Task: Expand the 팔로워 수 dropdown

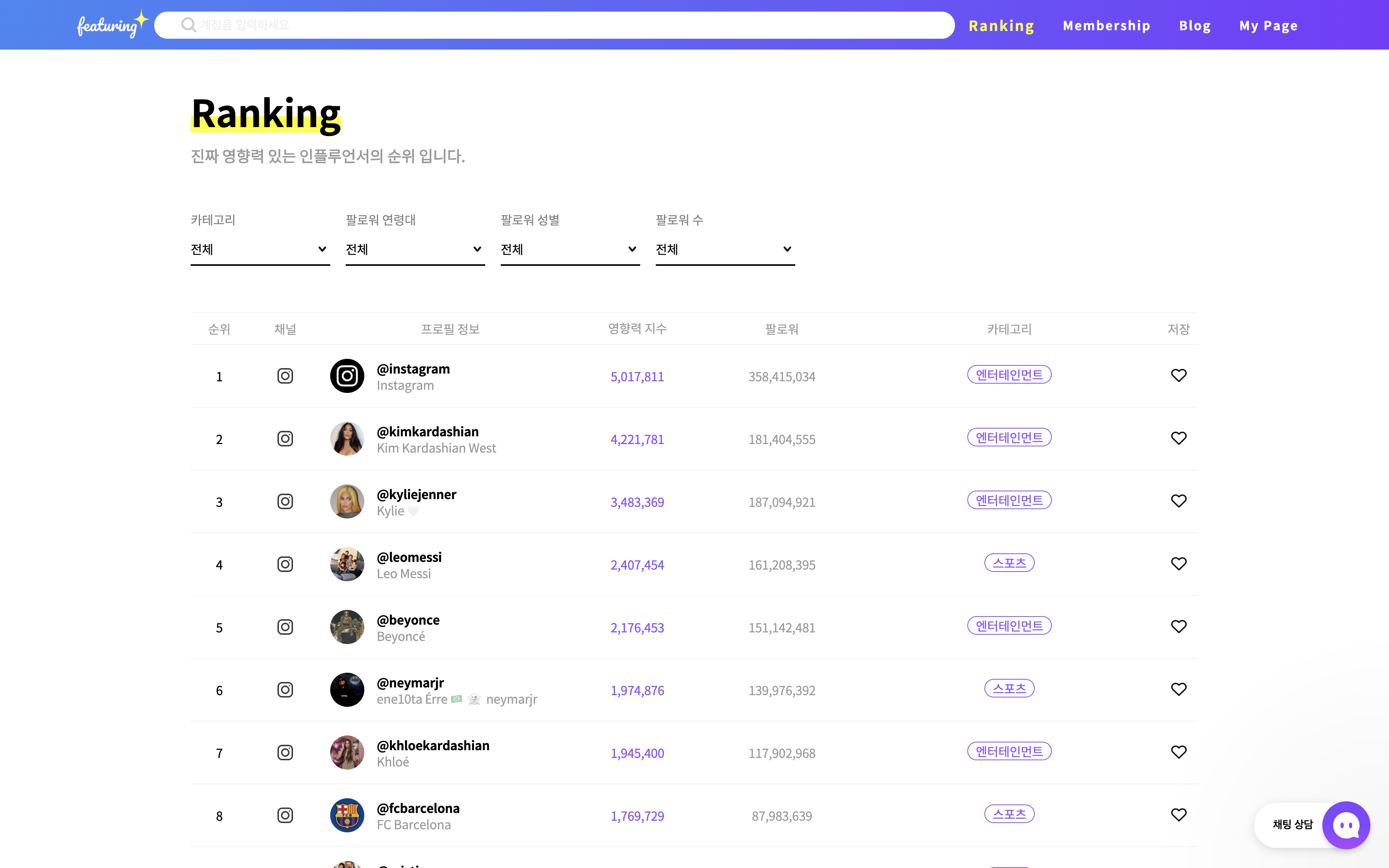Action: (x=725, y=250)
